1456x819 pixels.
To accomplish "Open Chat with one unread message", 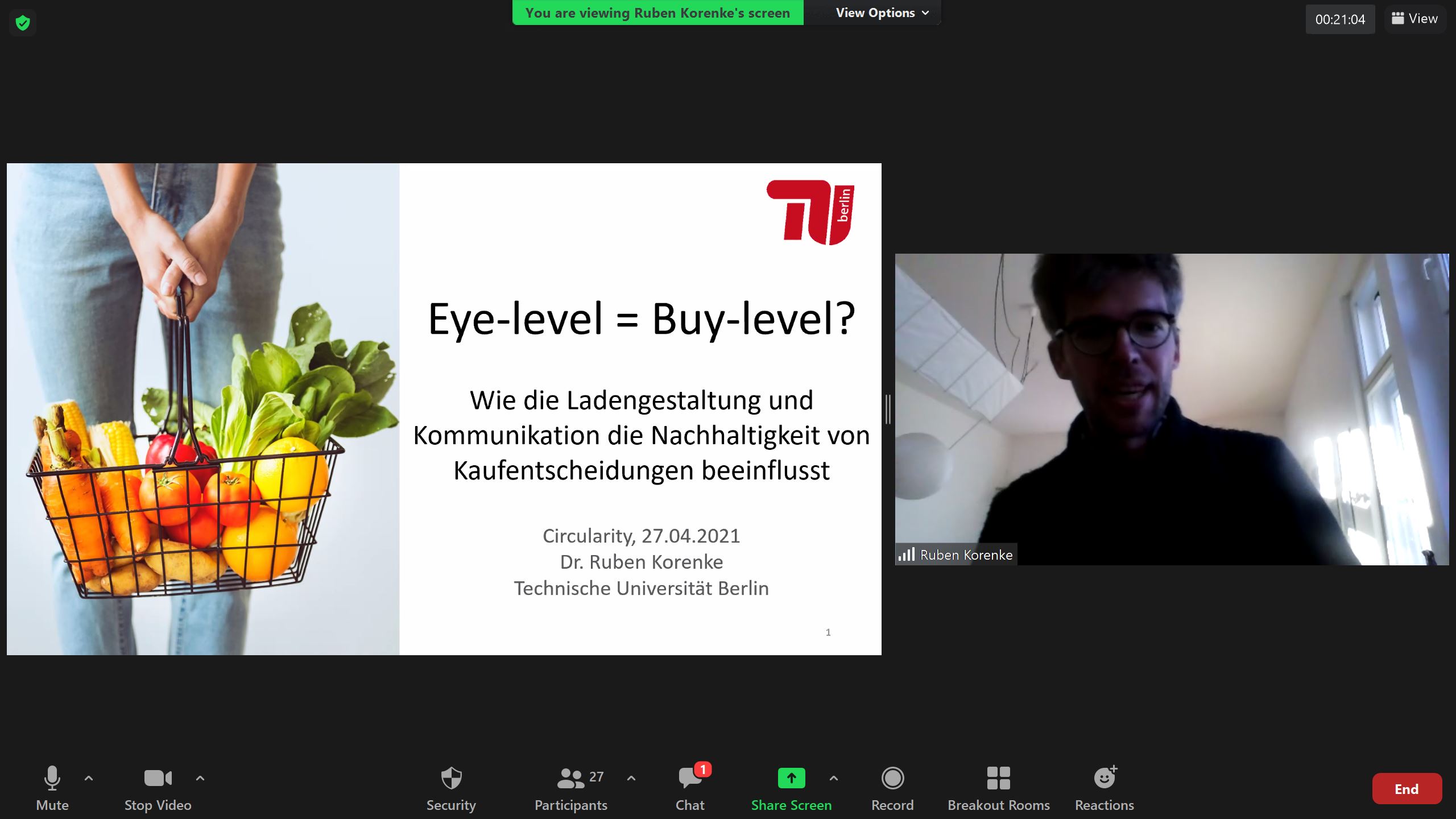I will tap(690, 788).
